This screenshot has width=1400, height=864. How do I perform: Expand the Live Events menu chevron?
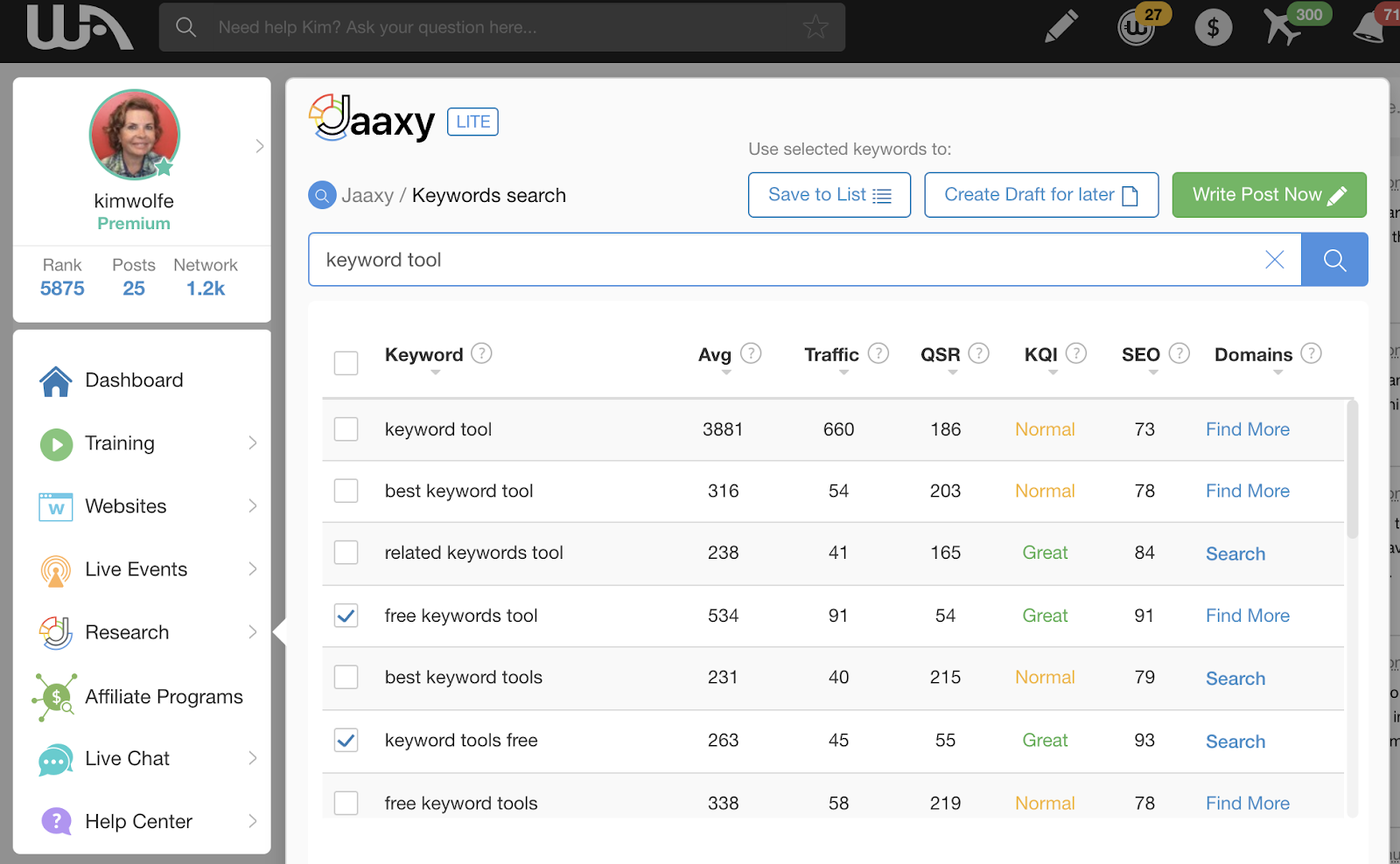point(253,569)
